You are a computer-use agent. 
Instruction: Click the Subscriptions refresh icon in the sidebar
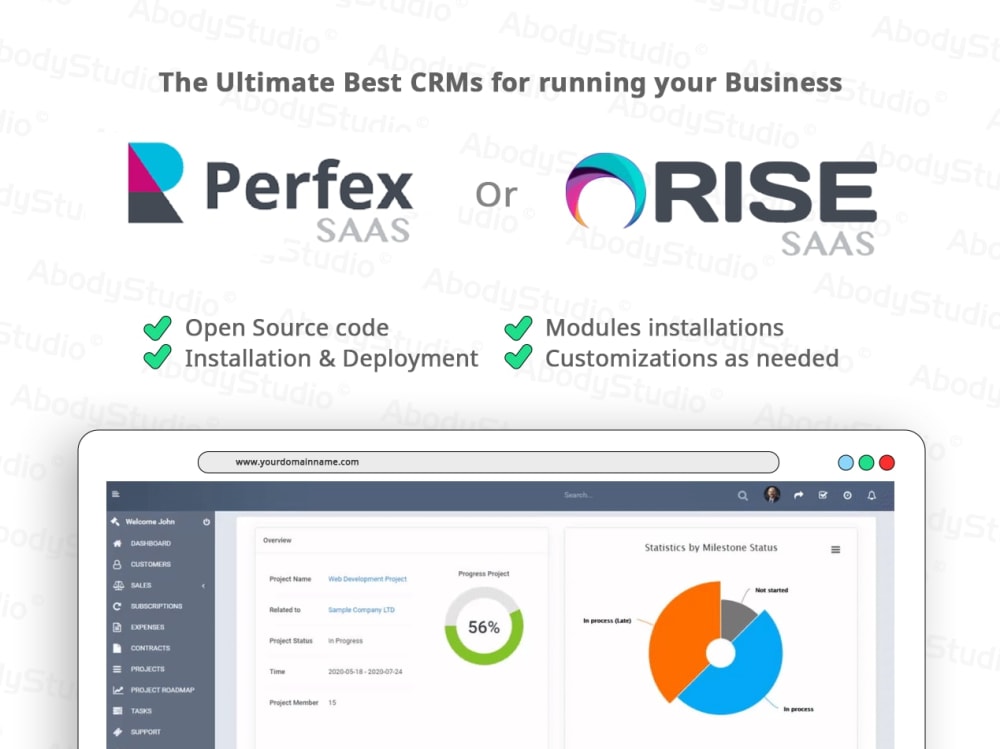coord(117,606)
